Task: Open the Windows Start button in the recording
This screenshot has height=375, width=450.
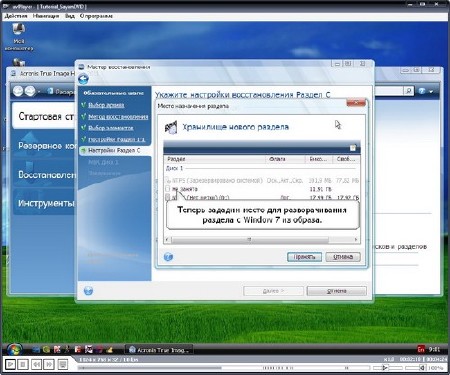Action: click(14, 349)
